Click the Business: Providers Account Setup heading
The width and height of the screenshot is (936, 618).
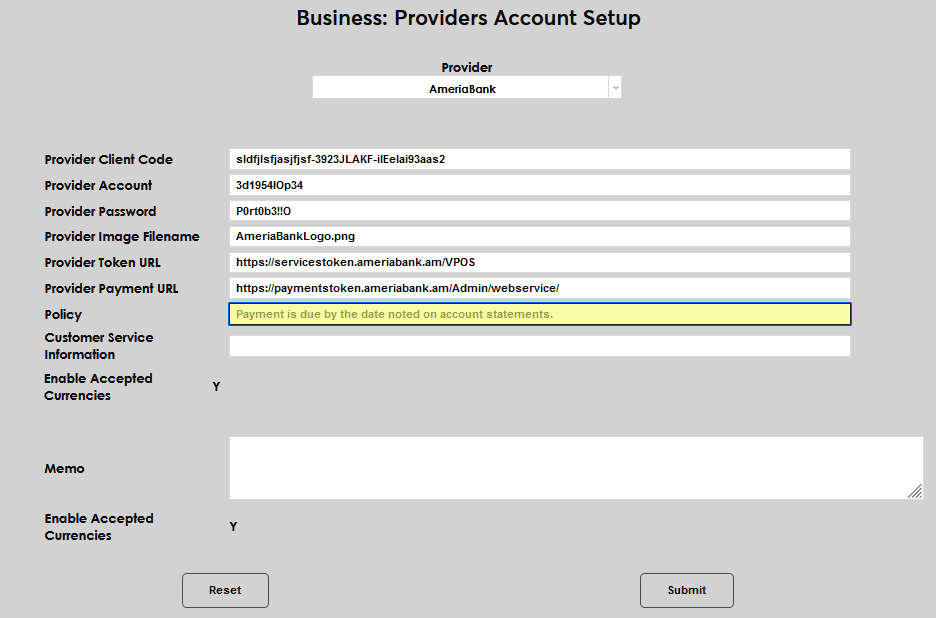(468, 18)
